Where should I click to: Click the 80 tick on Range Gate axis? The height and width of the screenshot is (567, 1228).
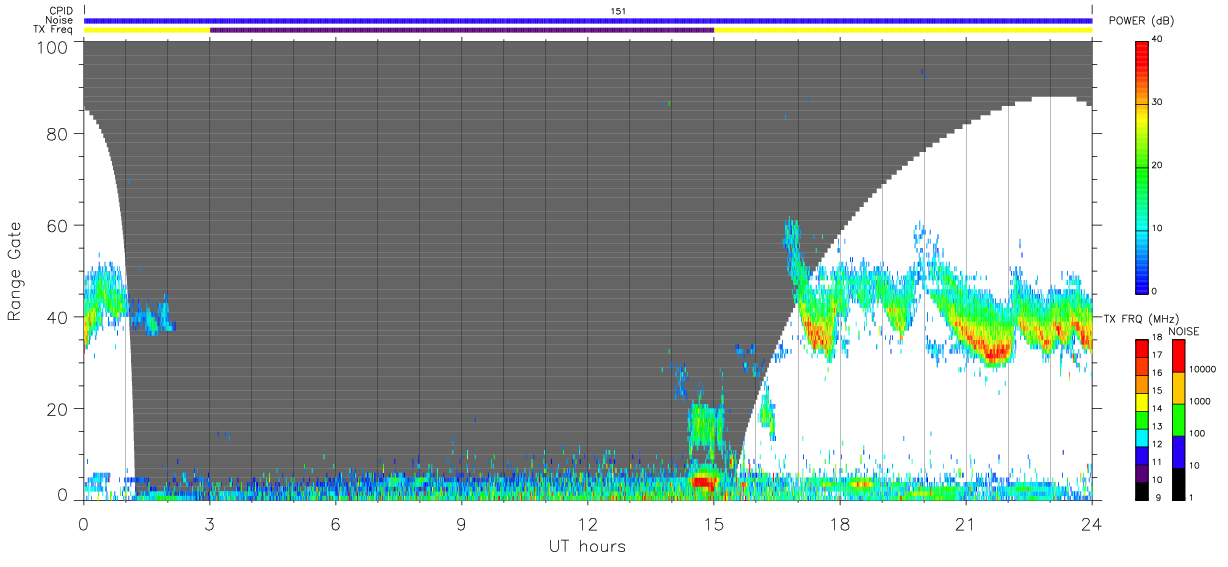59,134
